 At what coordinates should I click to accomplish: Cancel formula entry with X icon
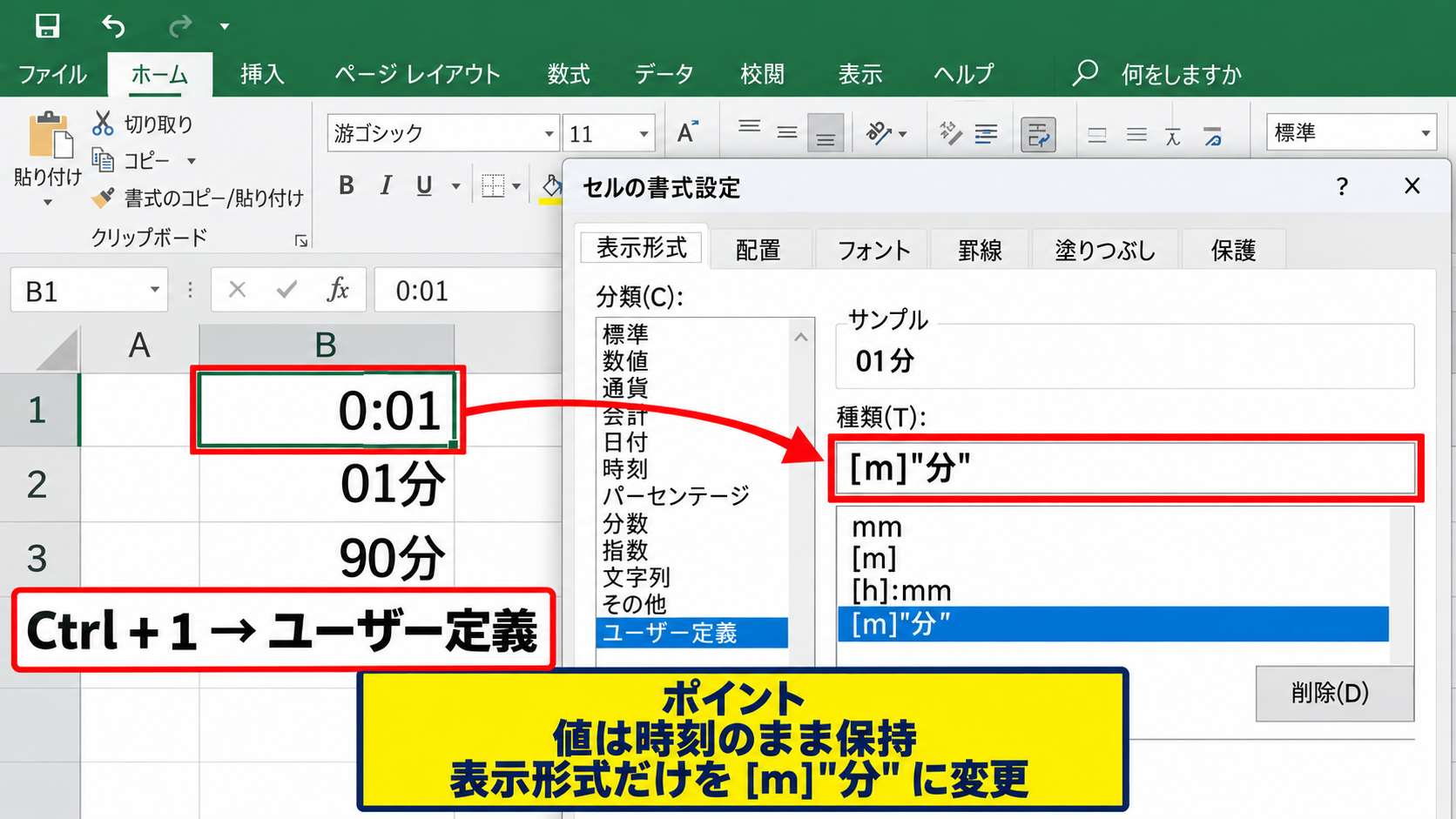pos(237,289)
